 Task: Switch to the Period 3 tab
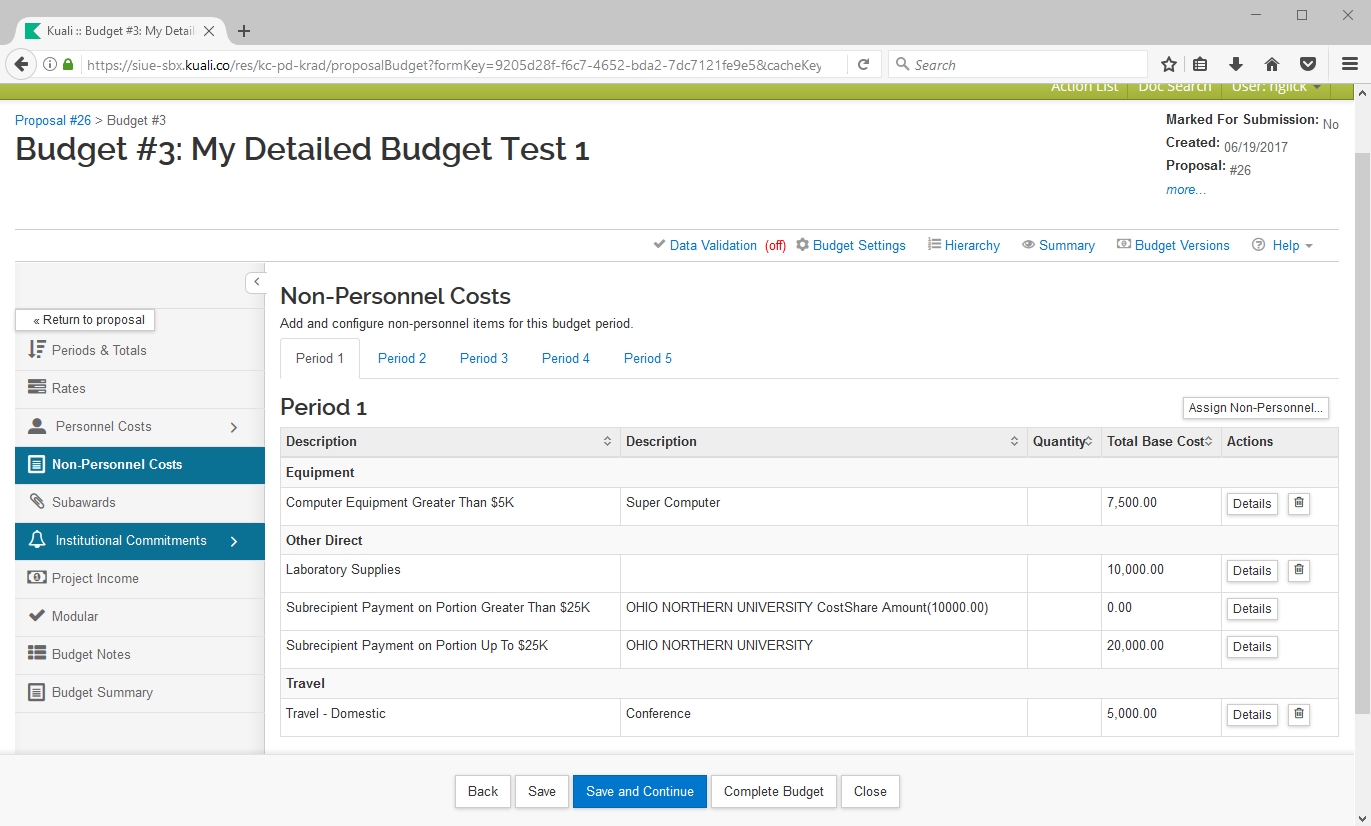tap(484, 358)
